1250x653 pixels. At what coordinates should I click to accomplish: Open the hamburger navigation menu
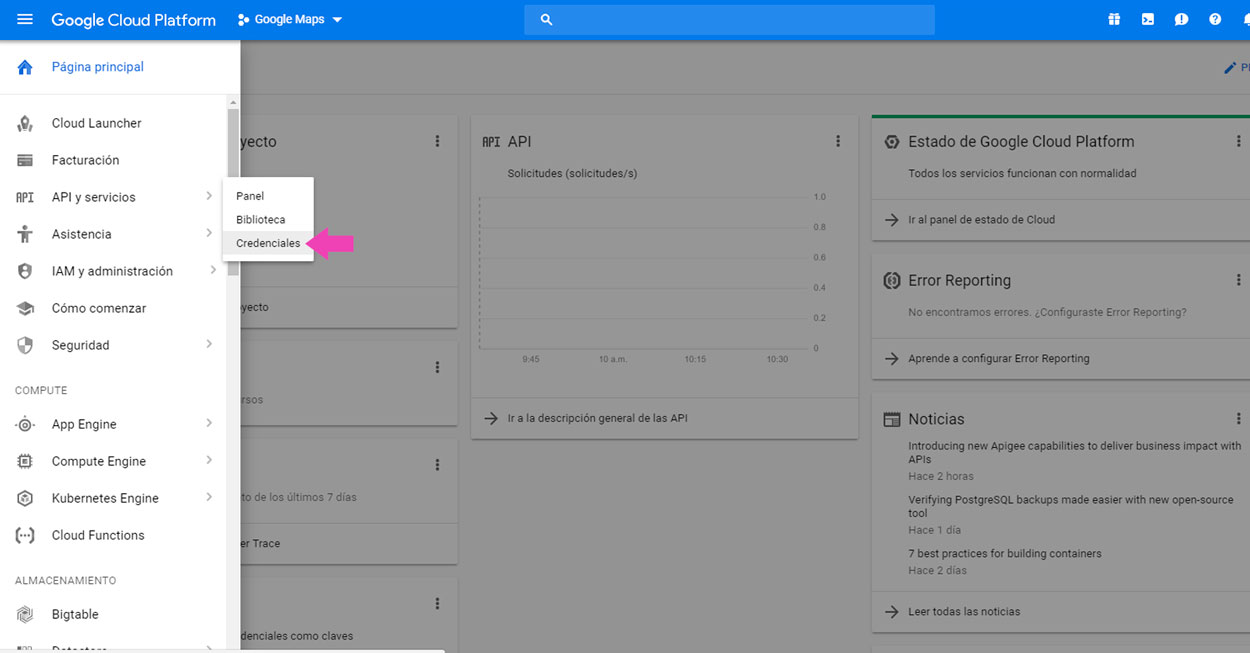25,20
